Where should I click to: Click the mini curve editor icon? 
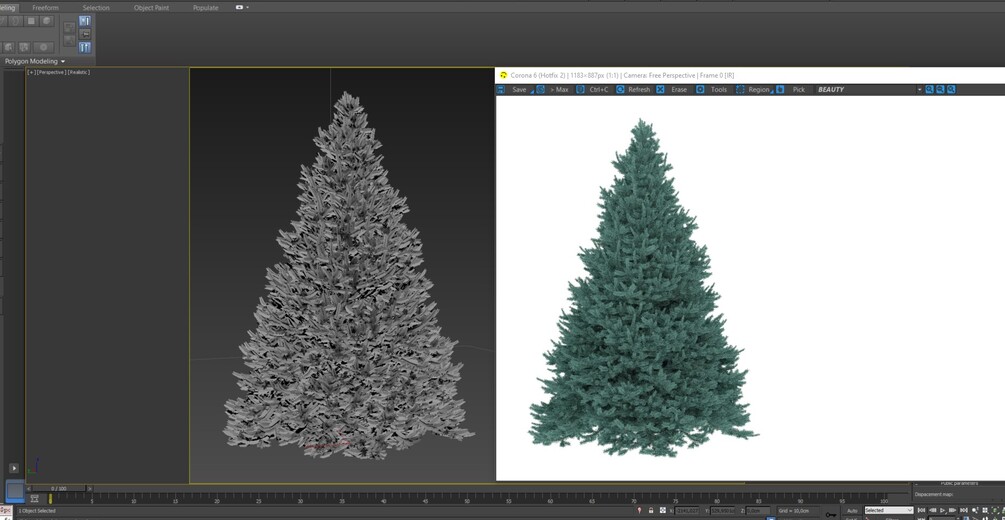[x=35, y=498]
